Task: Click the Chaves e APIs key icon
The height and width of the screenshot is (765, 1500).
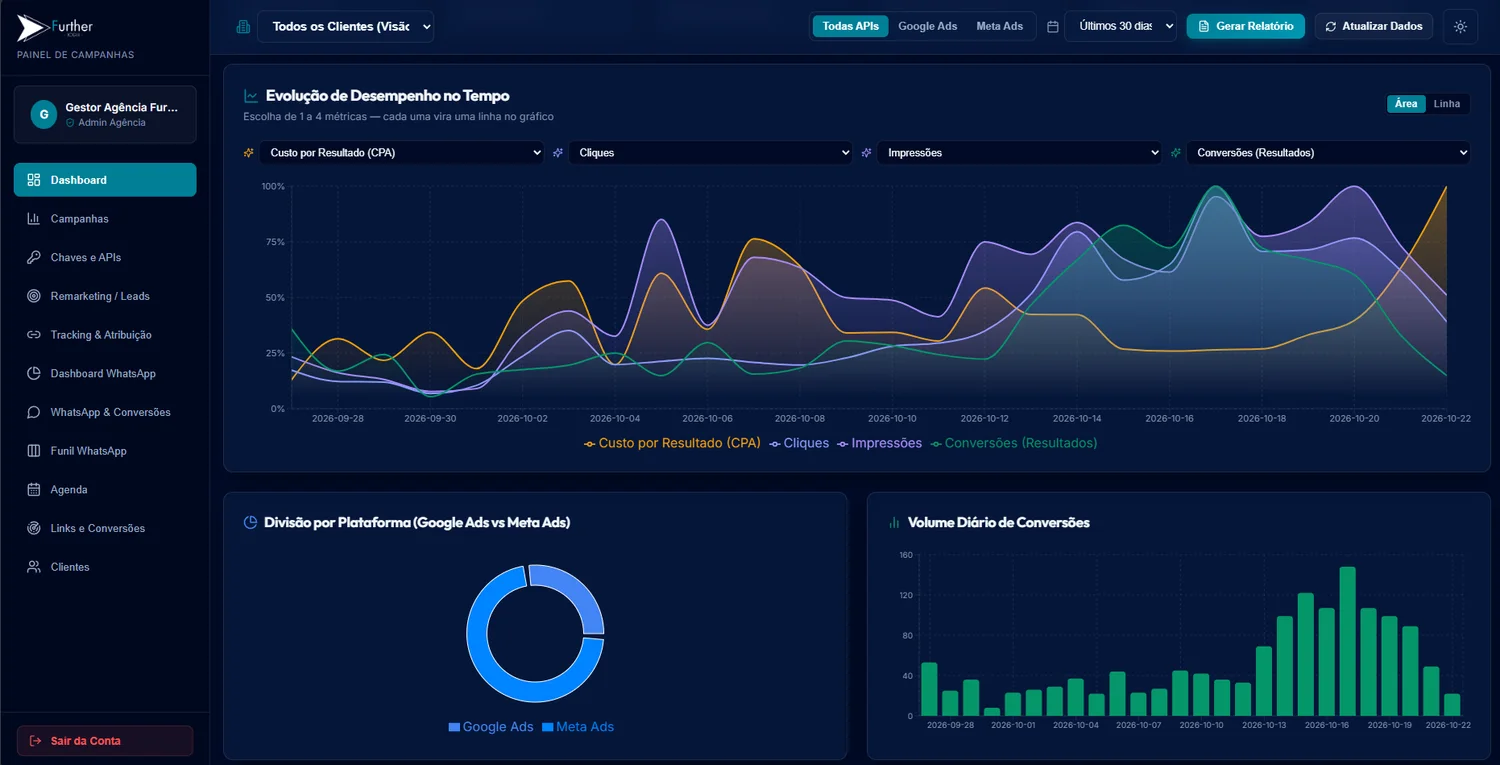Action: (33, 257)
